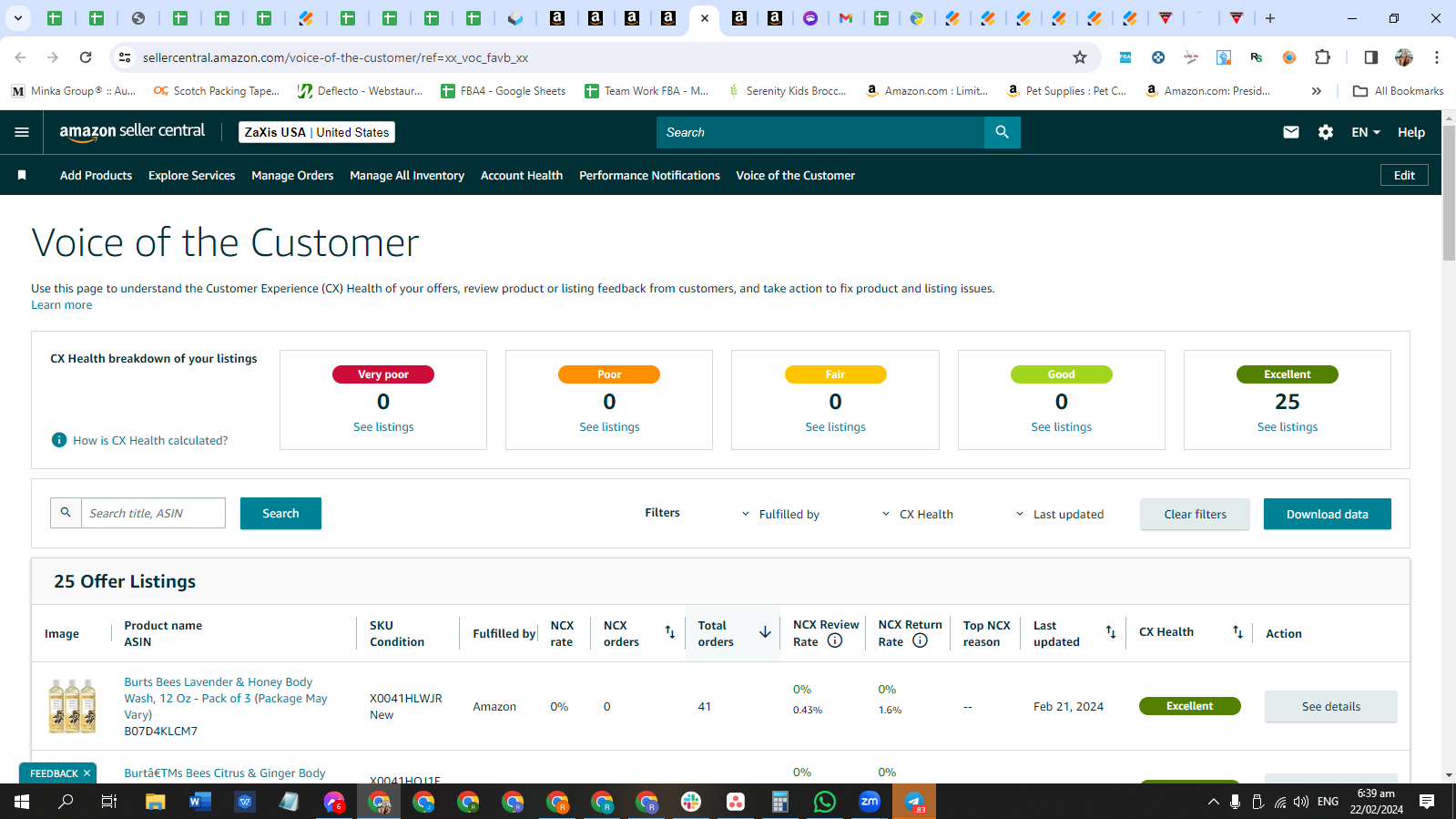
Task: Click the FBA extension icon in Chrome toolbar
Action: point(1125,57)
